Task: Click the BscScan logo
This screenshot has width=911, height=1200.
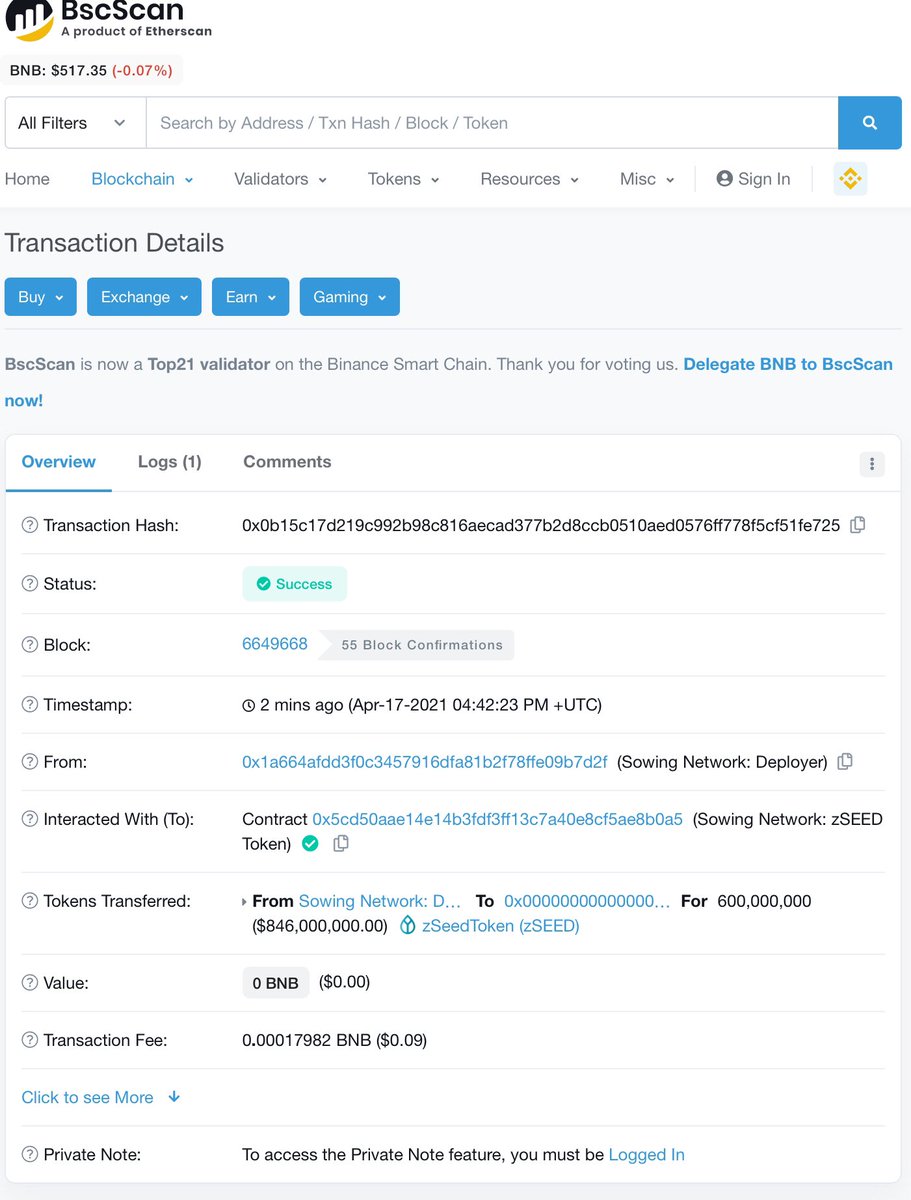Action: 108,20
